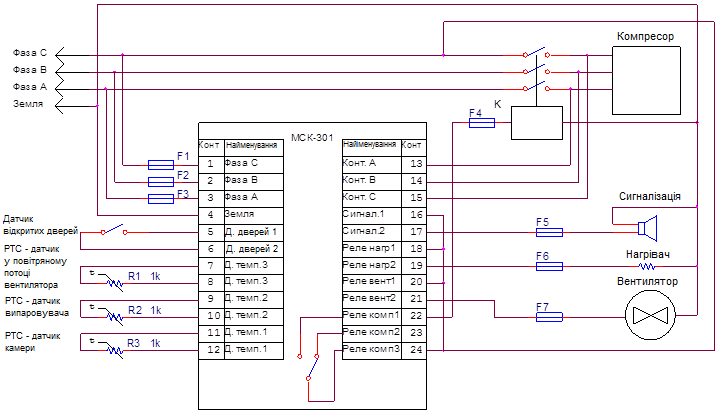Image resolution: width=720 pixels, height=416 pixels.
Task: Click the R1 1k thermistor symbol
Action: click(115, 283)
